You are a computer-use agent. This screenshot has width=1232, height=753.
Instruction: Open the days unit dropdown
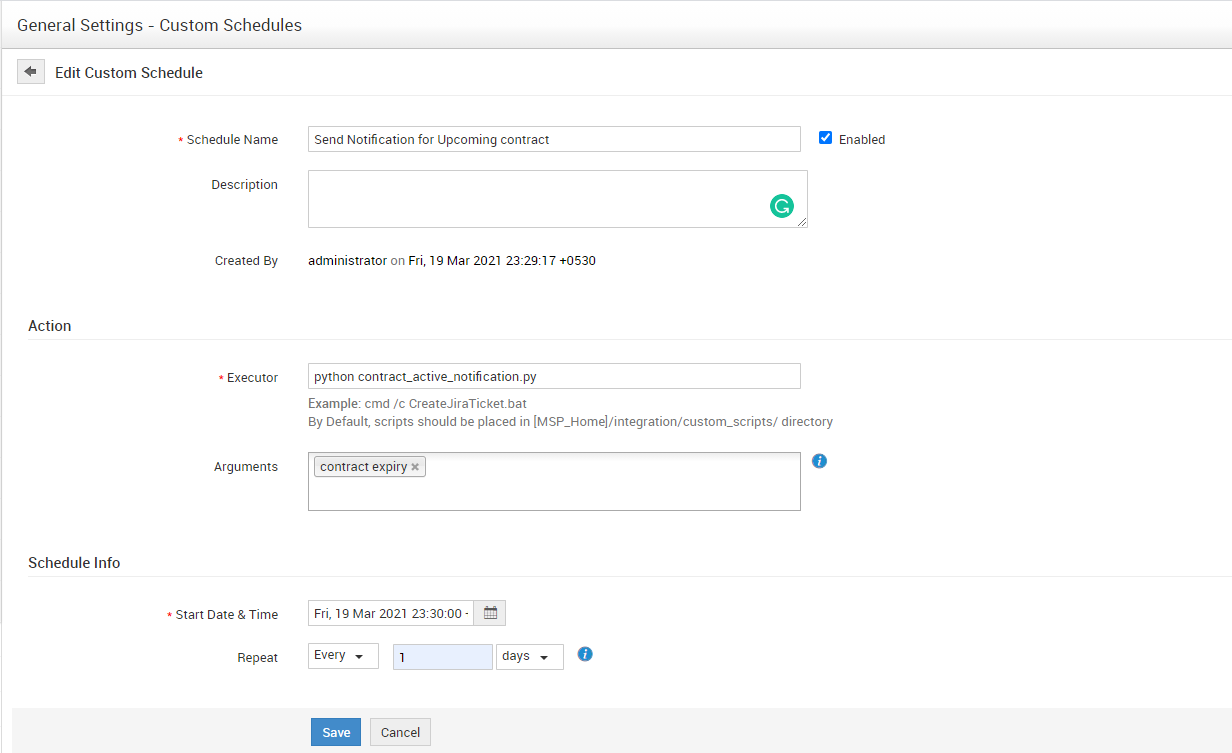[x=529, y=657]
